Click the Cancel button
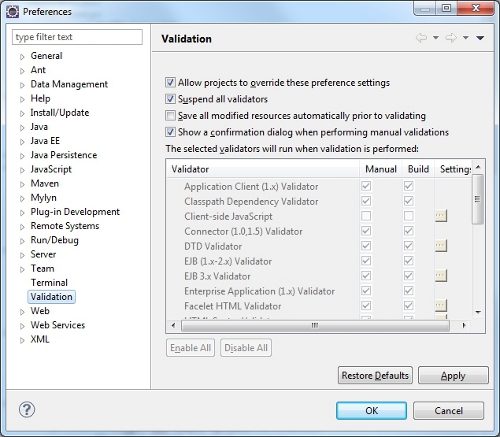 [448, 410]
